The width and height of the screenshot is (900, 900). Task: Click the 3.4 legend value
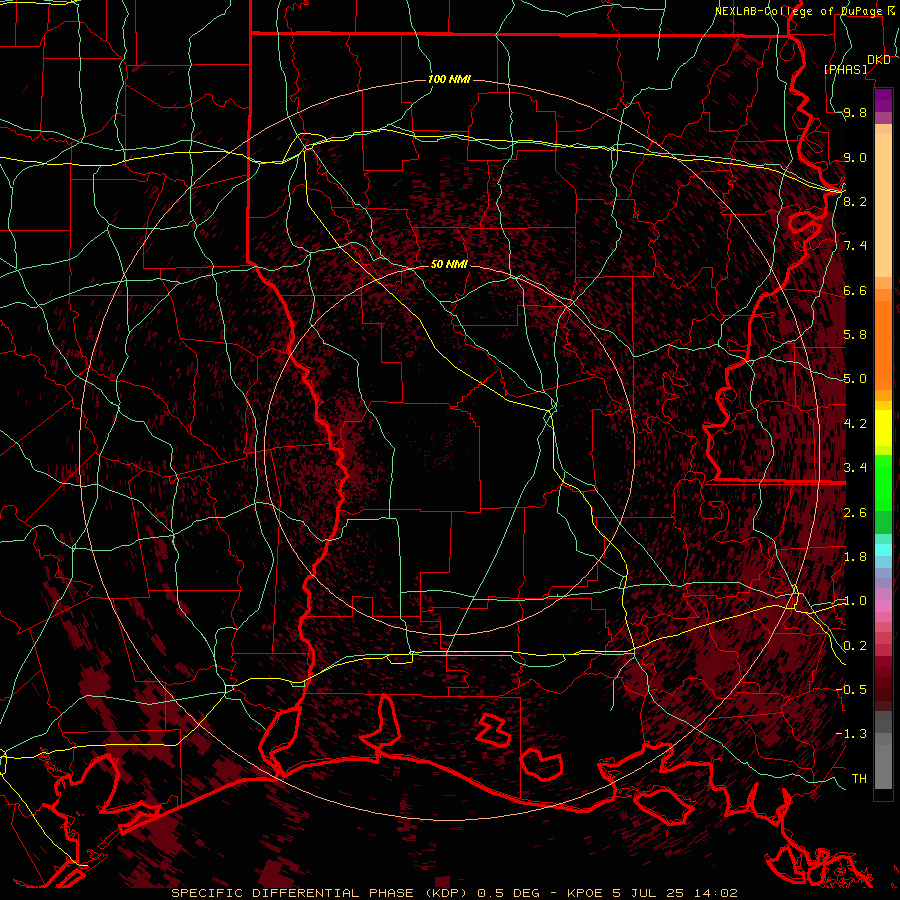coord(855,468)
